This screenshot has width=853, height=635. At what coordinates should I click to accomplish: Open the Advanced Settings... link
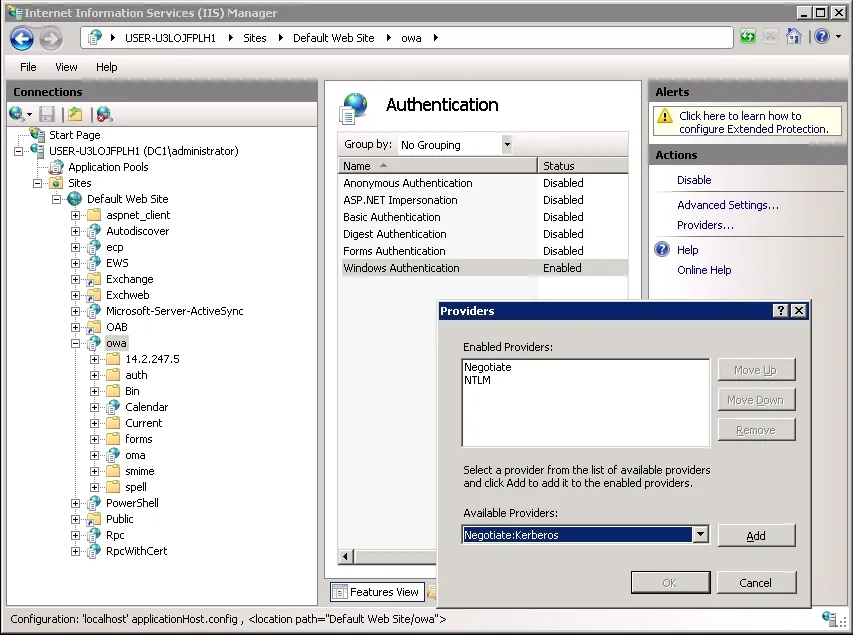[728, 205]
